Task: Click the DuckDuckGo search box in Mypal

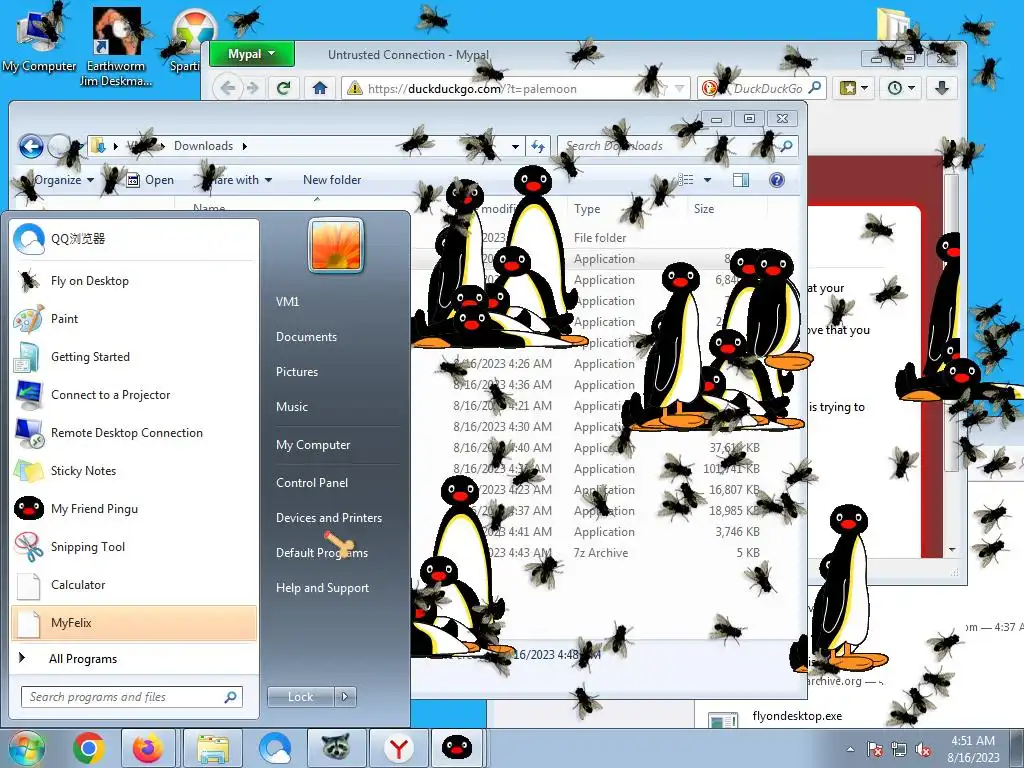Action: (762, 88)
